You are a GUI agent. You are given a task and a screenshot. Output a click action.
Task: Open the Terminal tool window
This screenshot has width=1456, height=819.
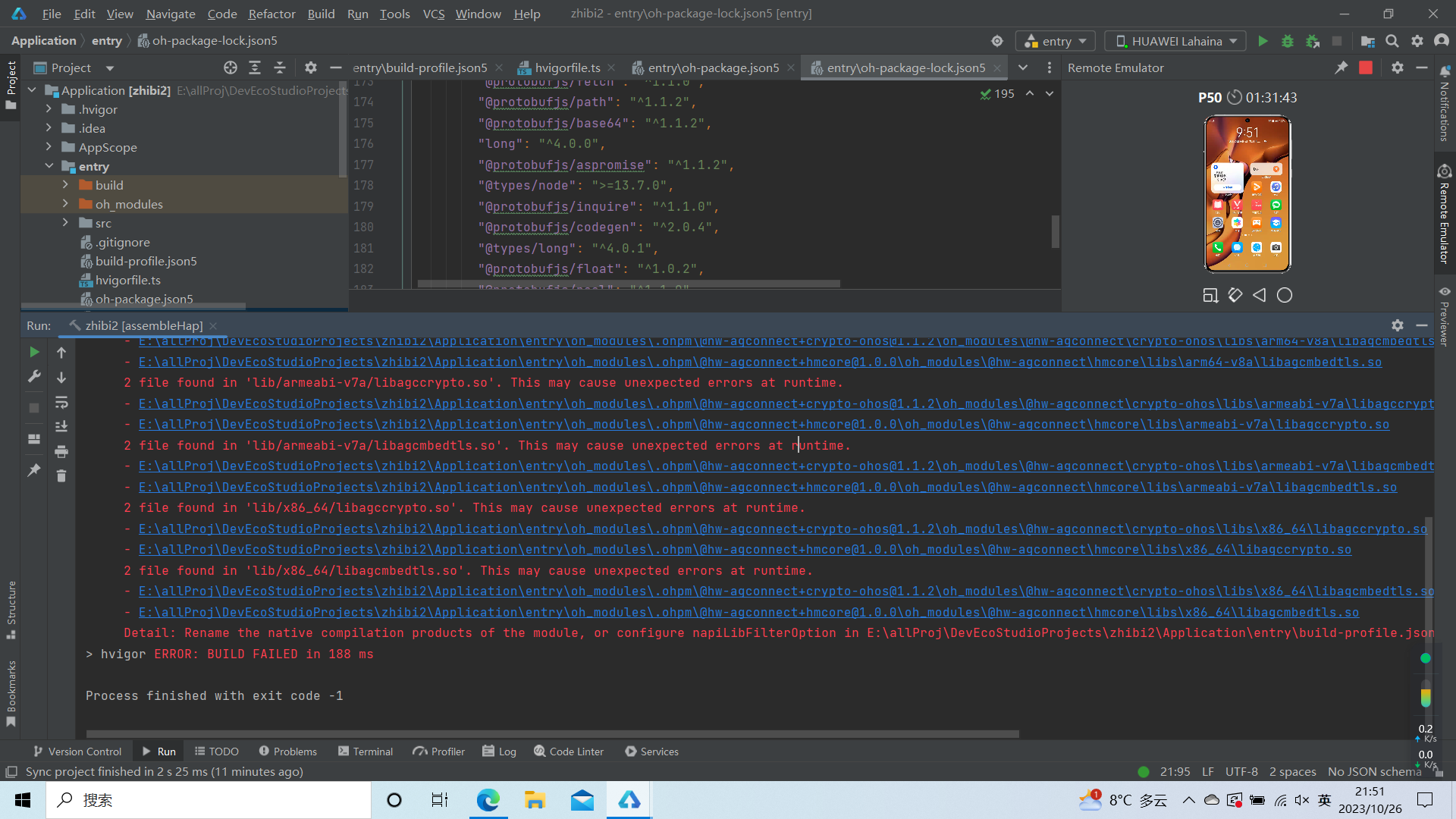click(x=366, y=752)
